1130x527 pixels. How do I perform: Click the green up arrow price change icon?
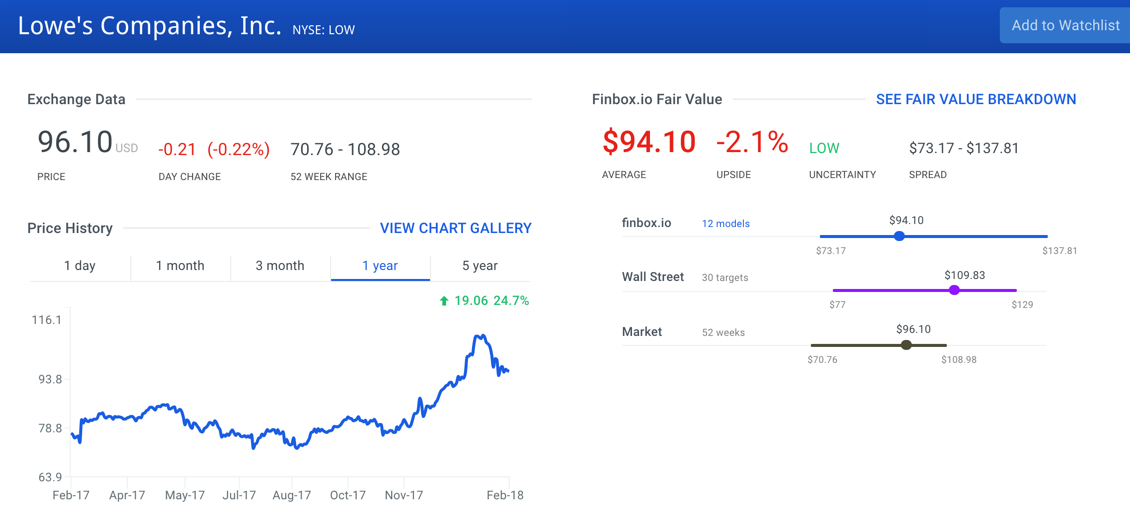pos(444,301)
